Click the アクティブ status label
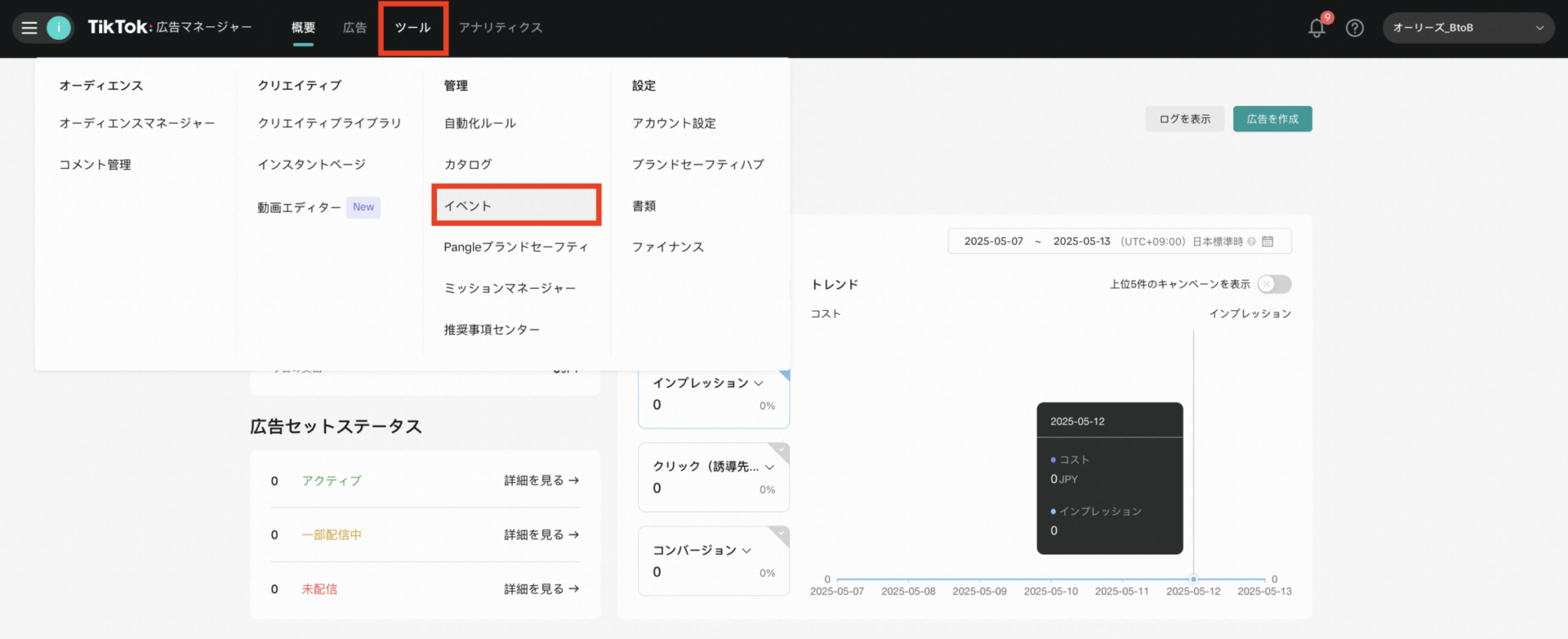 click(332, 481)
